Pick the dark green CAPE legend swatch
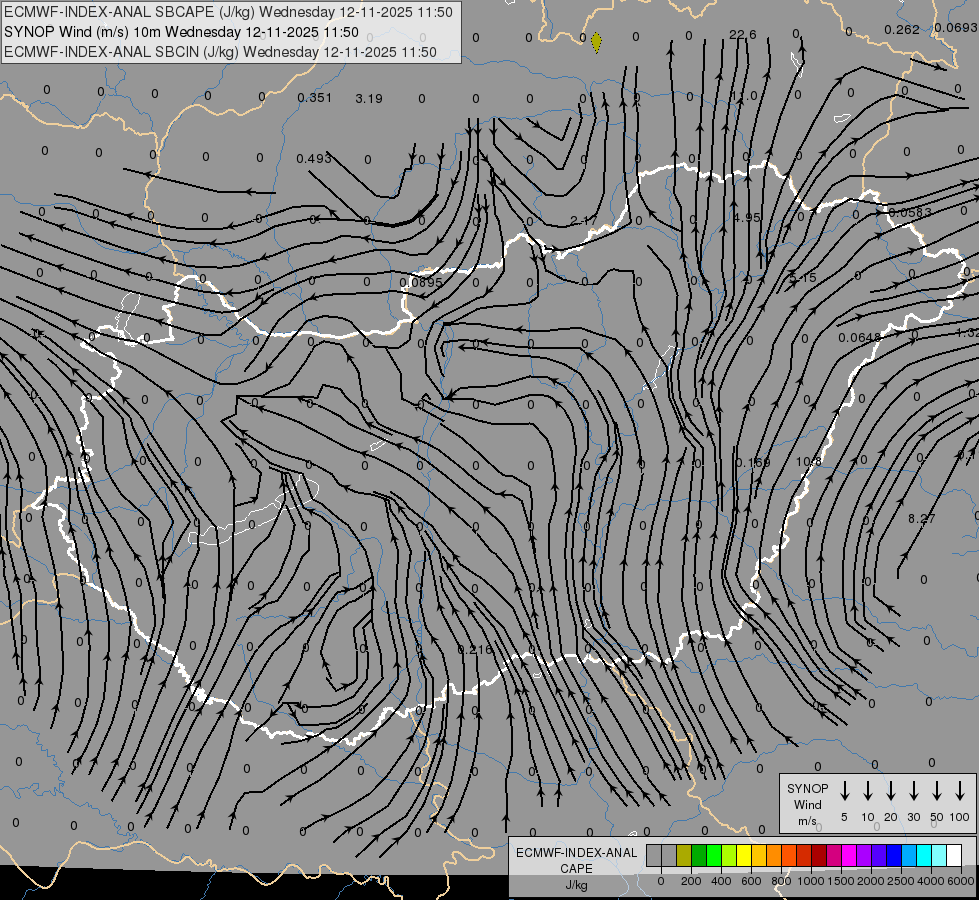This screenshot has width=979, height=900. click(699, 855)
